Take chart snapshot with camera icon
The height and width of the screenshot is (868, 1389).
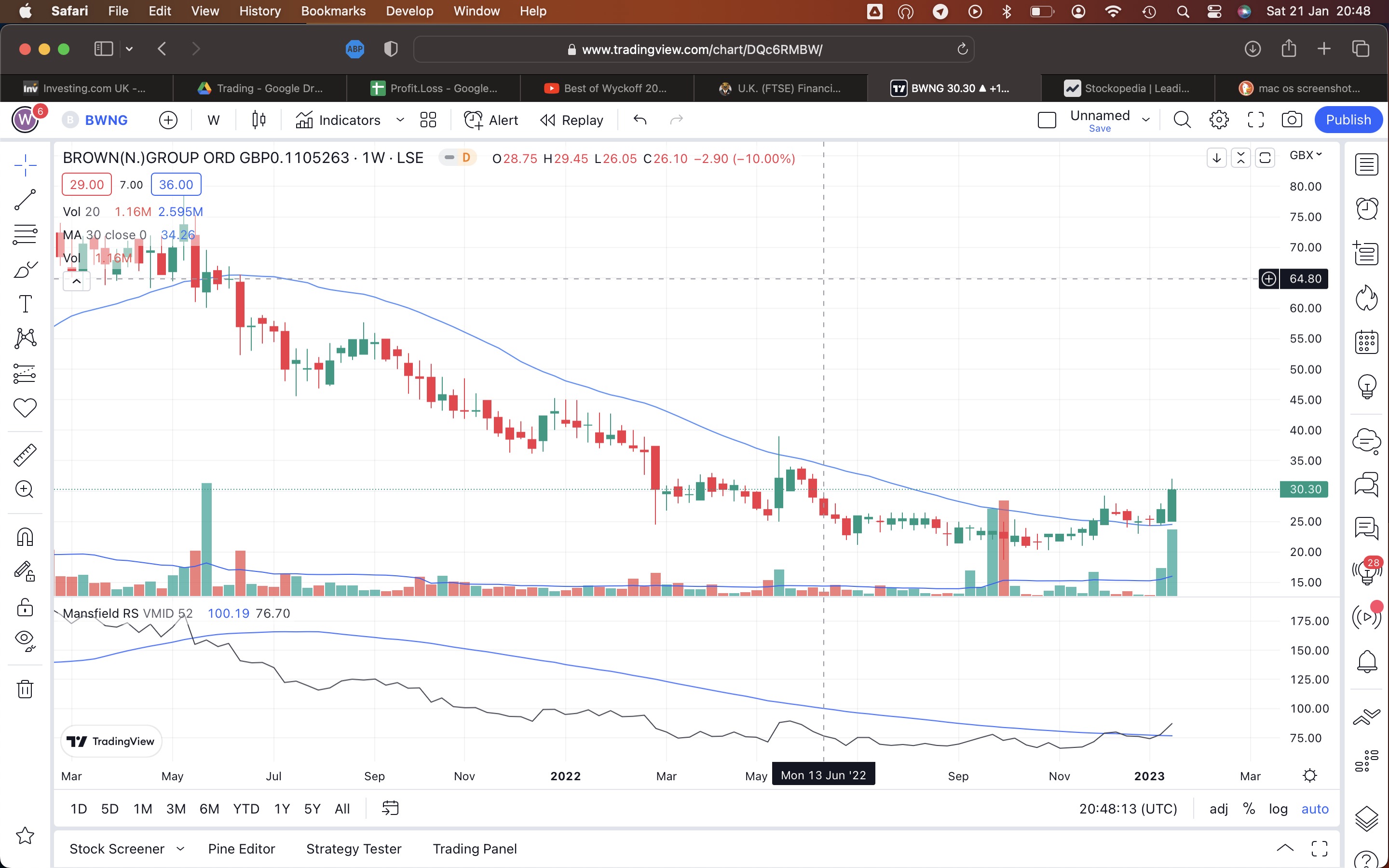1292,120
